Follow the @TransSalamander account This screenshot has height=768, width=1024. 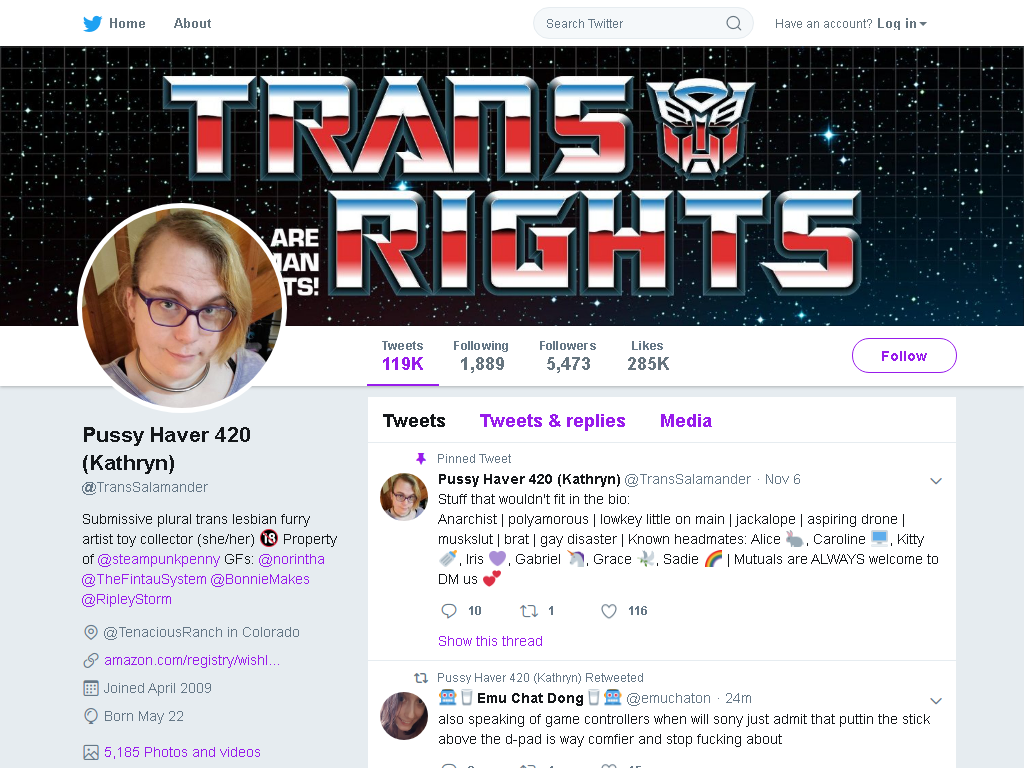click(x=904, y=356)
